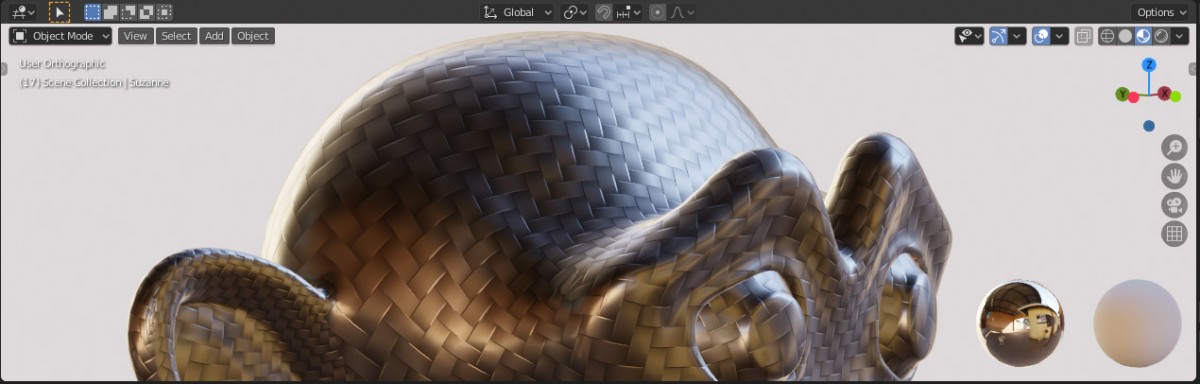This screenshot has height=384, width=1200.
Task: Open the proportional editing falloff dropdown
Action: point(683,12)
